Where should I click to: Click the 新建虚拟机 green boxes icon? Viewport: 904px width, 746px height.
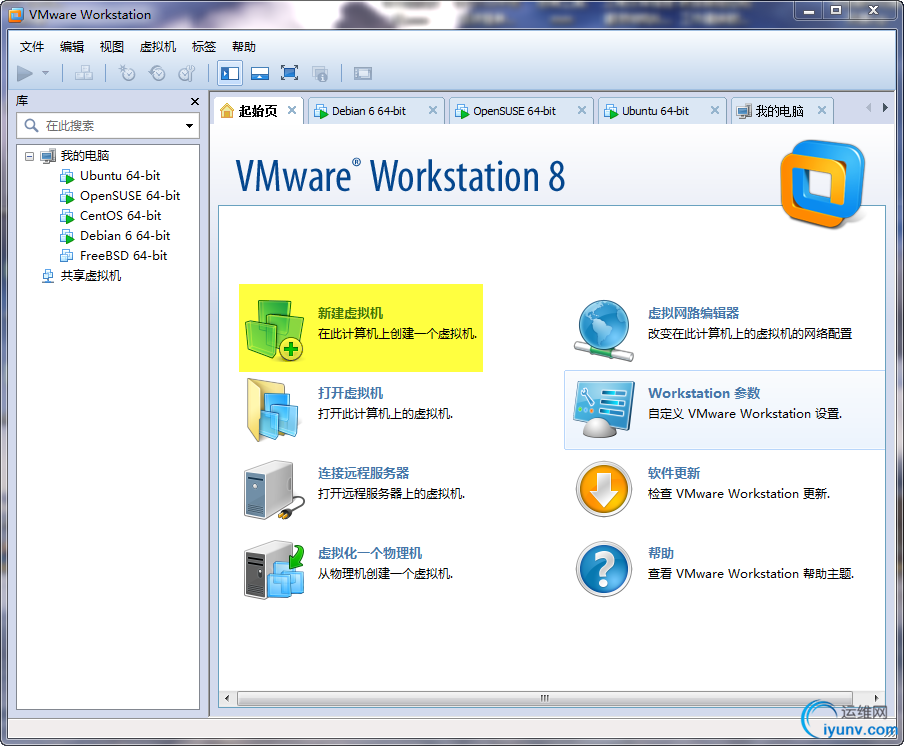[274, 330]
